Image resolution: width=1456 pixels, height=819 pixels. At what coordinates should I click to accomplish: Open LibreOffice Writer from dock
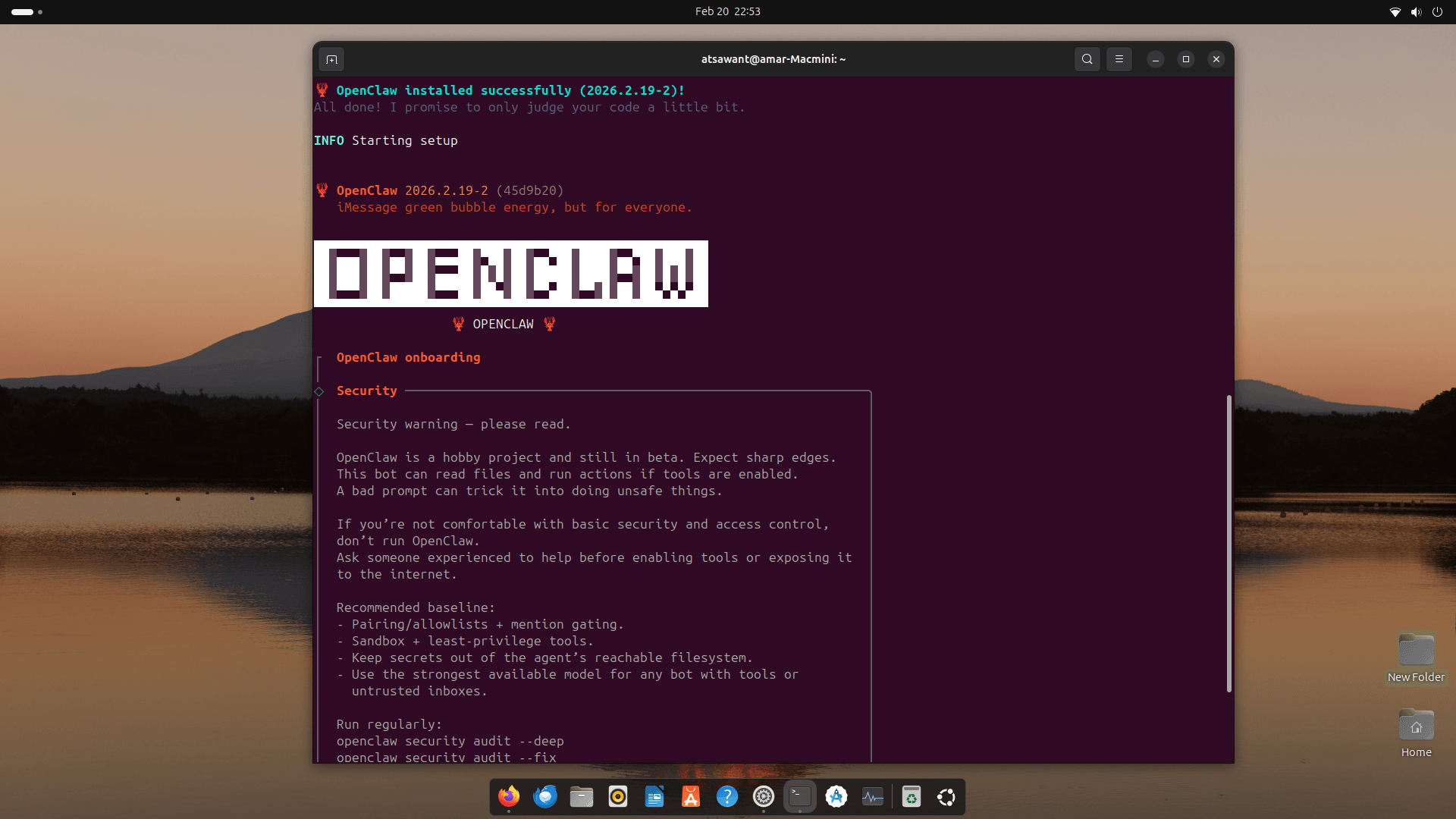pos(654,797)
